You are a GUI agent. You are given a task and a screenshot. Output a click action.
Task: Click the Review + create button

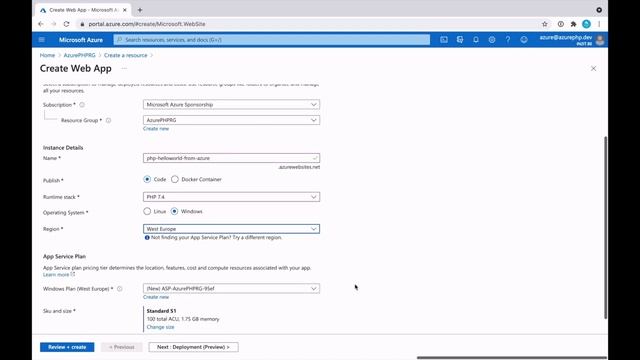[67, 347]
